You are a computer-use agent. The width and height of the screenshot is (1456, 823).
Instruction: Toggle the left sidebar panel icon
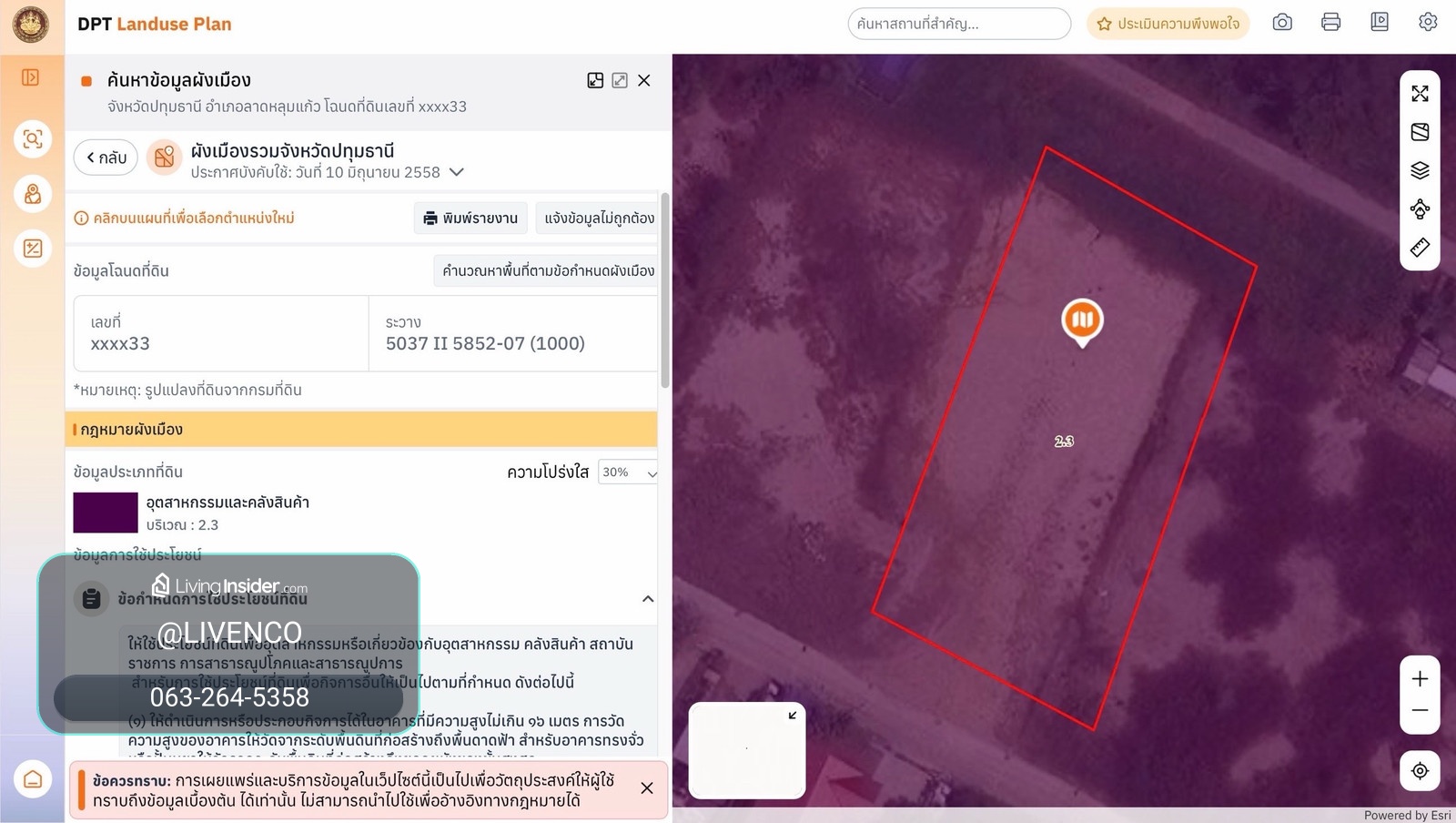pyautogui.click(x=31, y=77)
